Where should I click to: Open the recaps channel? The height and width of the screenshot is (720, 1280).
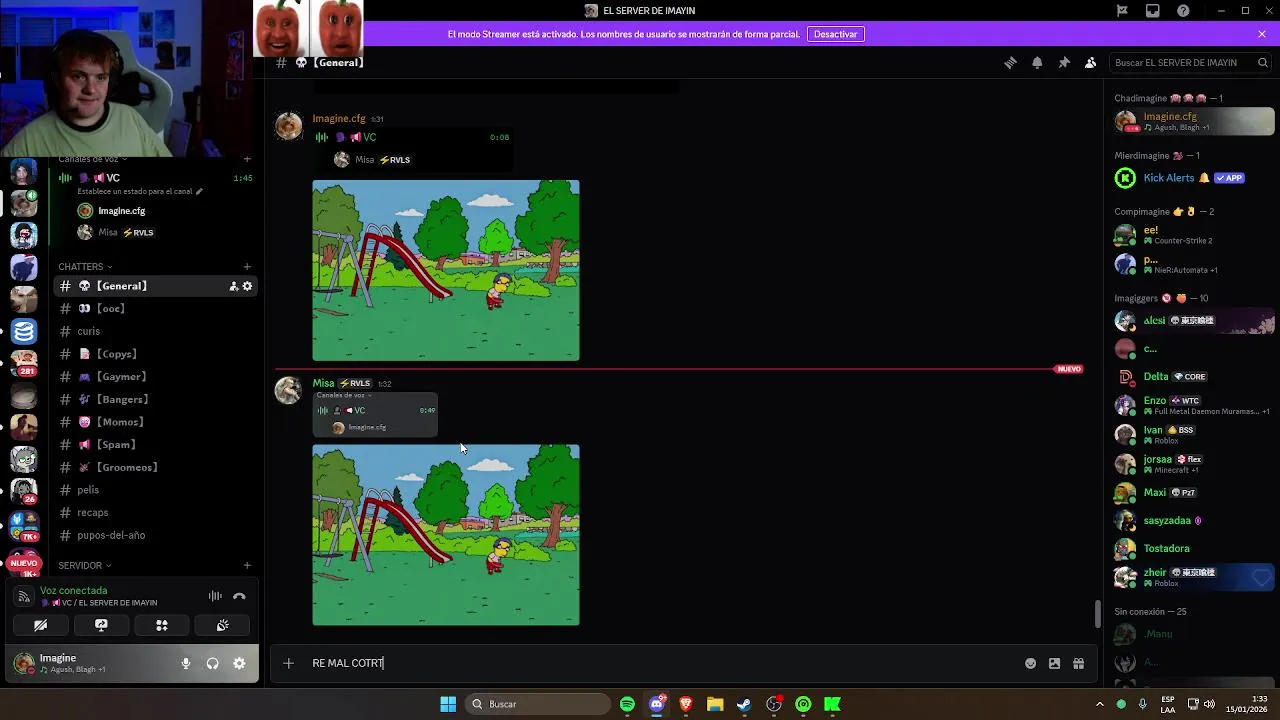click(155, 513)
